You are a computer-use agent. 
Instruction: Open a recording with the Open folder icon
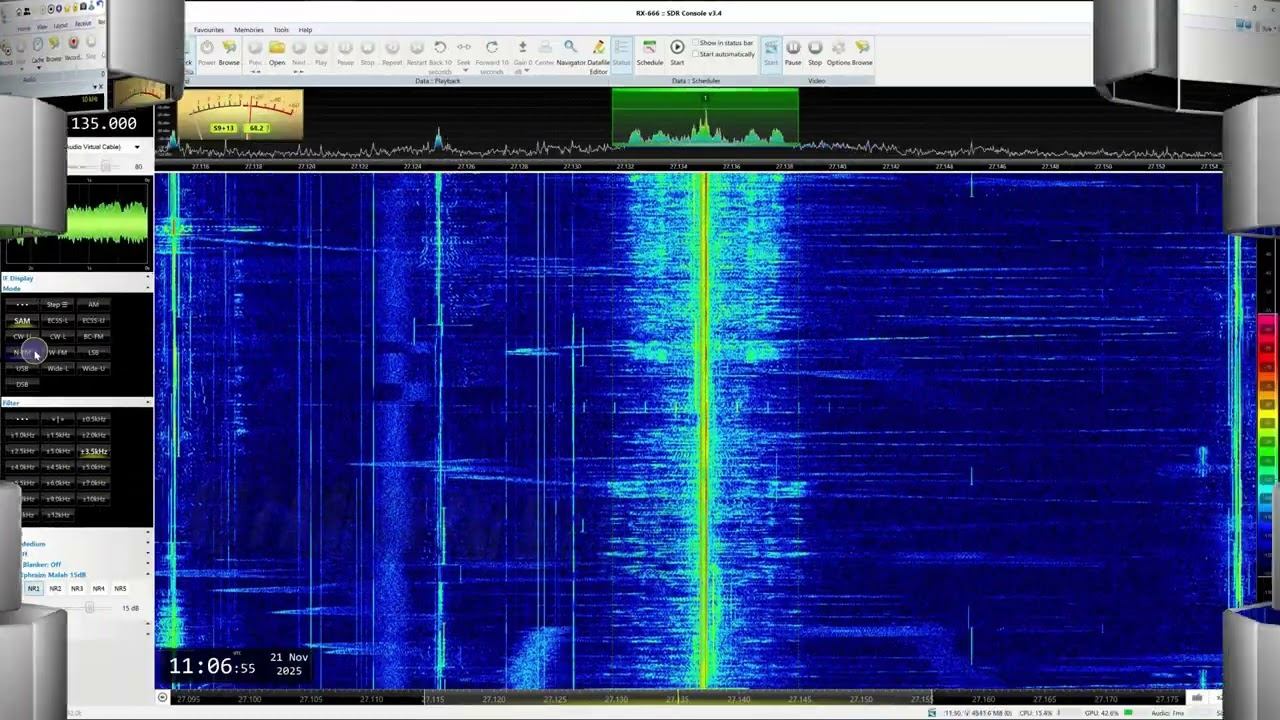click(277, 52)
